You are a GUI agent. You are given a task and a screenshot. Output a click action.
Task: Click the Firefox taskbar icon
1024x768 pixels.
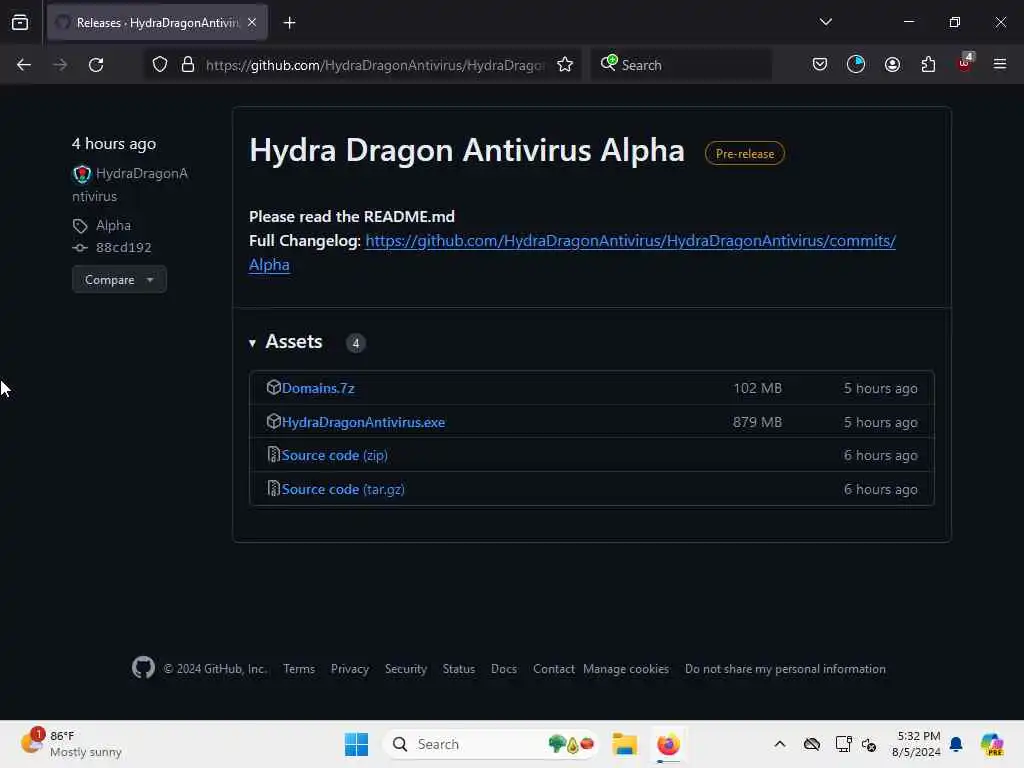coord(668,744)
